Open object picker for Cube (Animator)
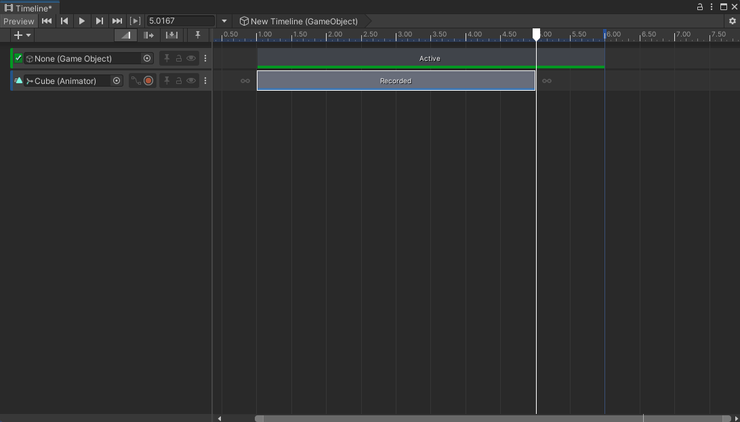 tap(117, 81)
